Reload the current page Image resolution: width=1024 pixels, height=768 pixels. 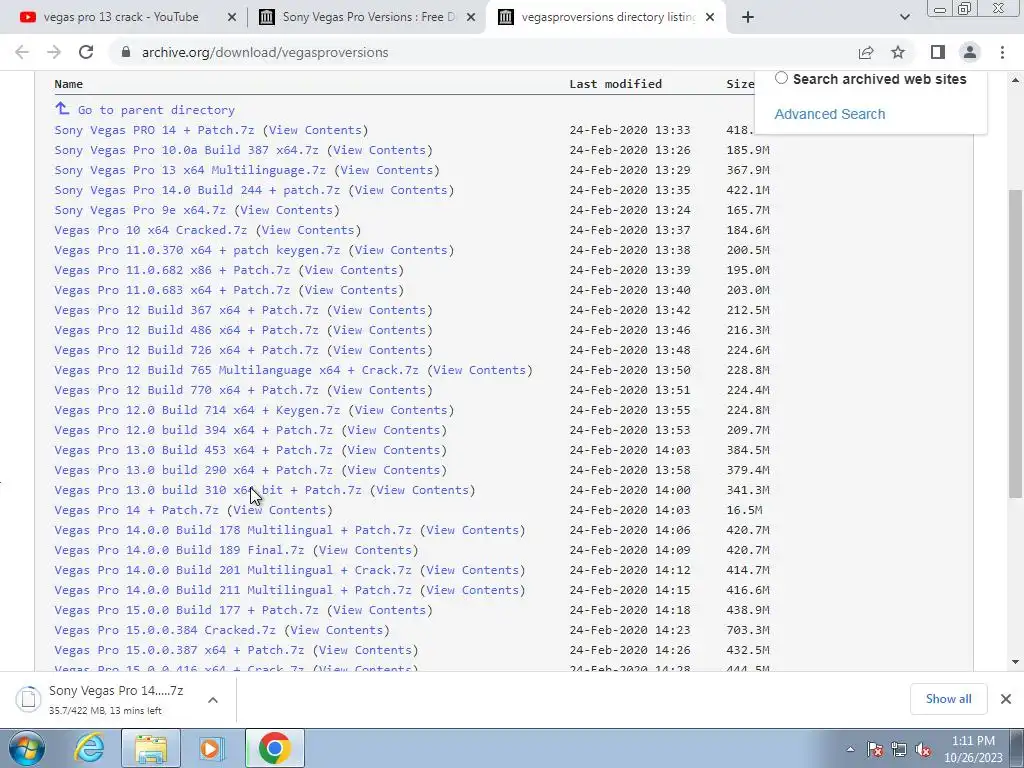86,52
